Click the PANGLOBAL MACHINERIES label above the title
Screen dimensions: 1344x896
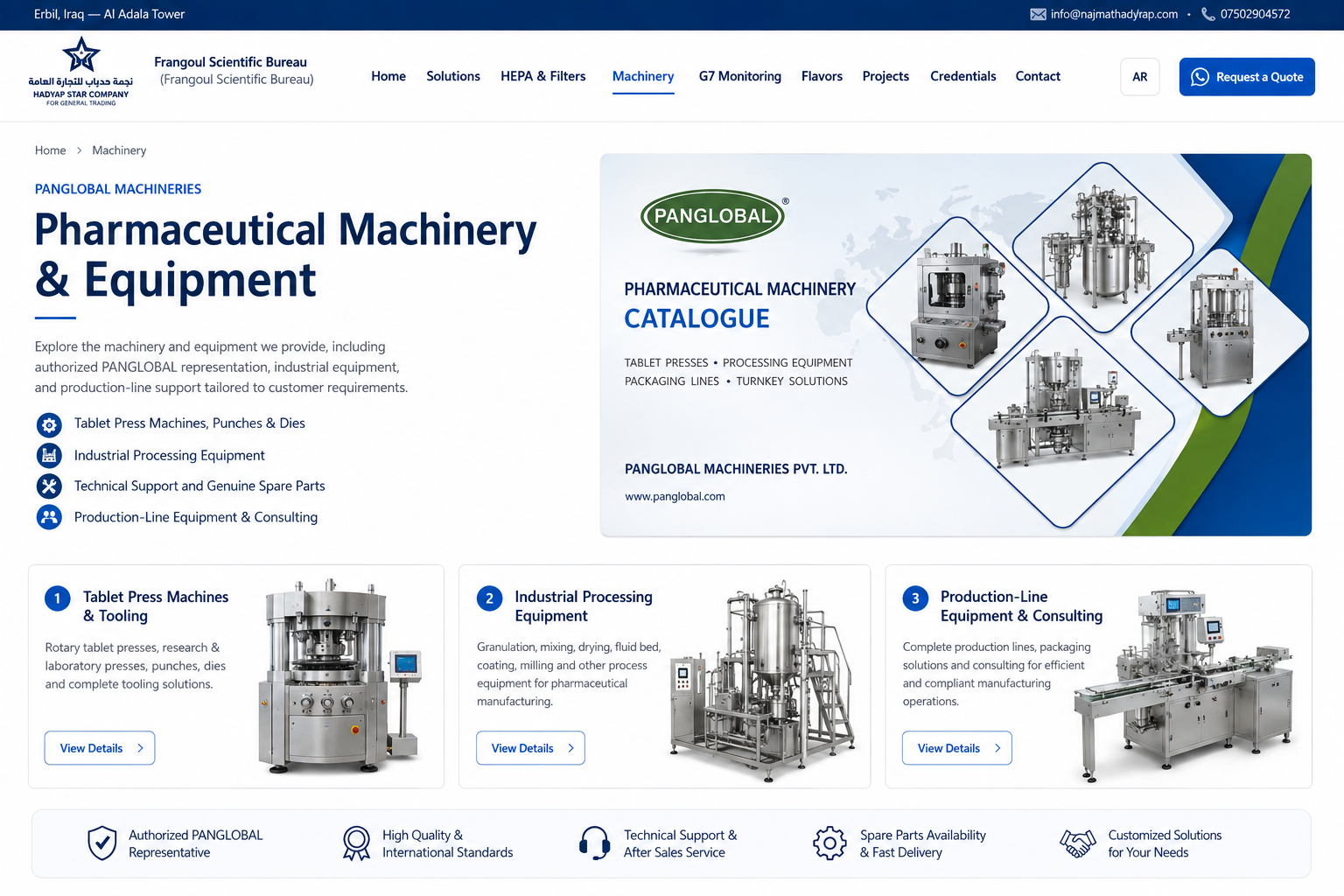click(118, 189)
